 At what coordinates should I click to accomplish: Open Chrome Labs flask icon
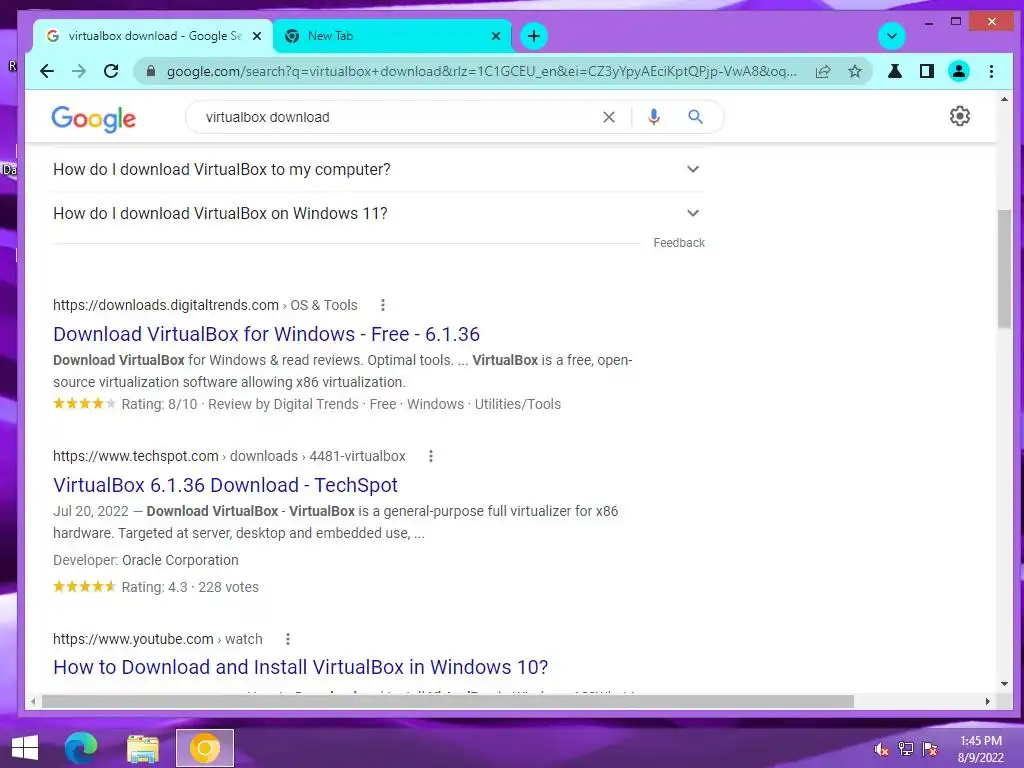[x=895, y=71]
